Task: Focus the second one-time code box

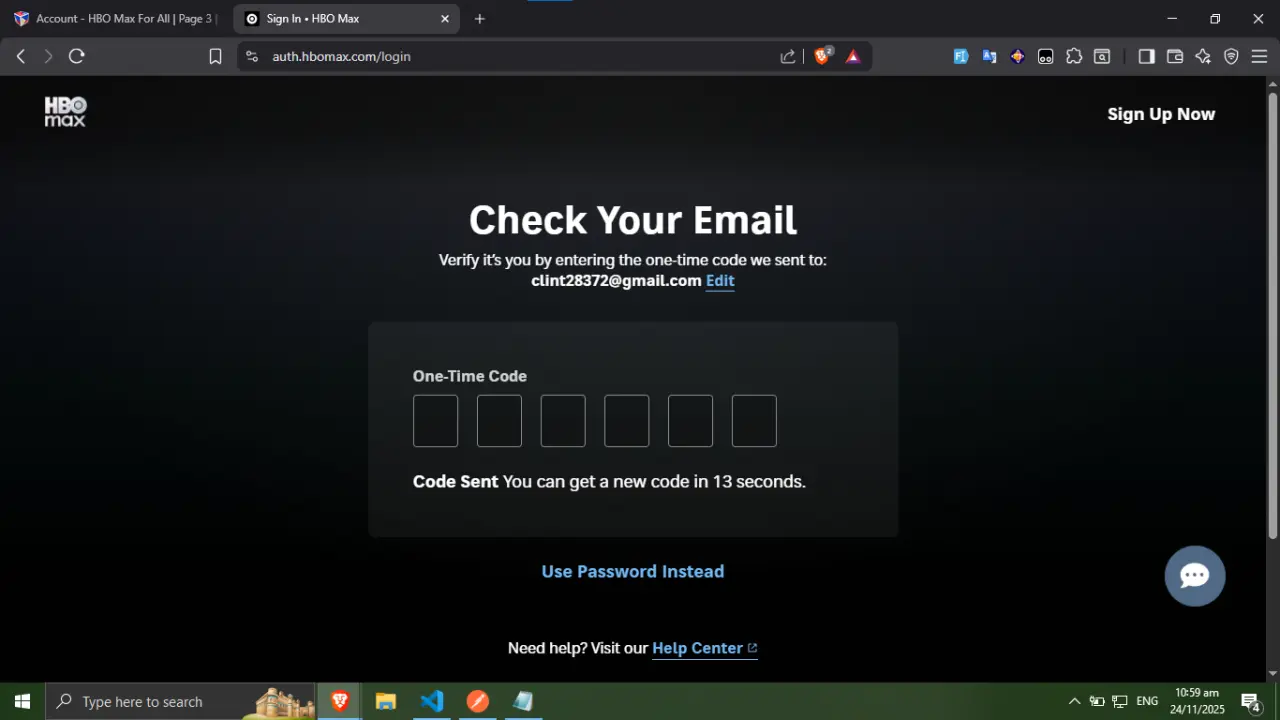Action: click(x=499, y=421)
